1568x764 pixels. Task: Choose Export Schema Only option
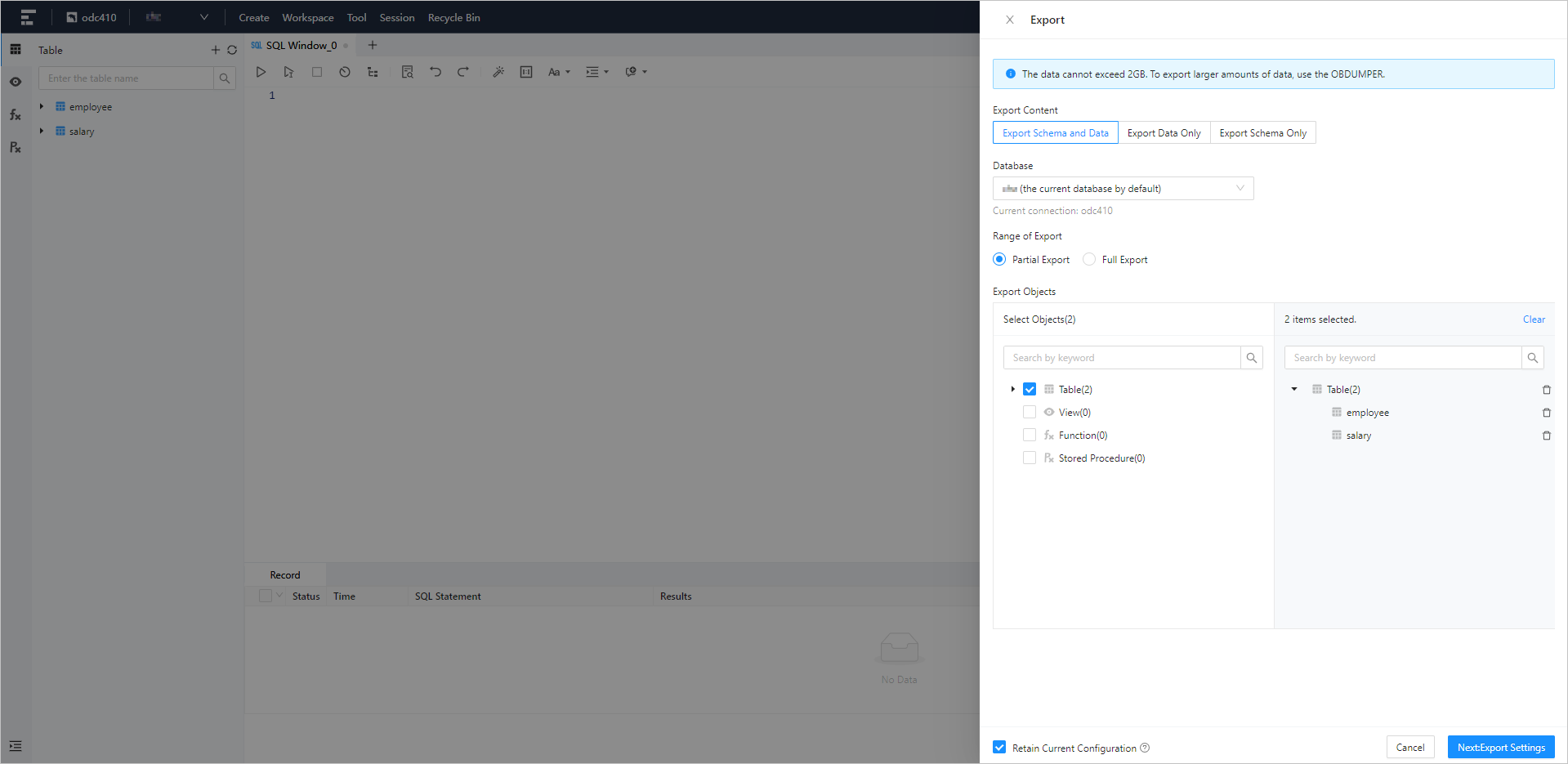1262,133
